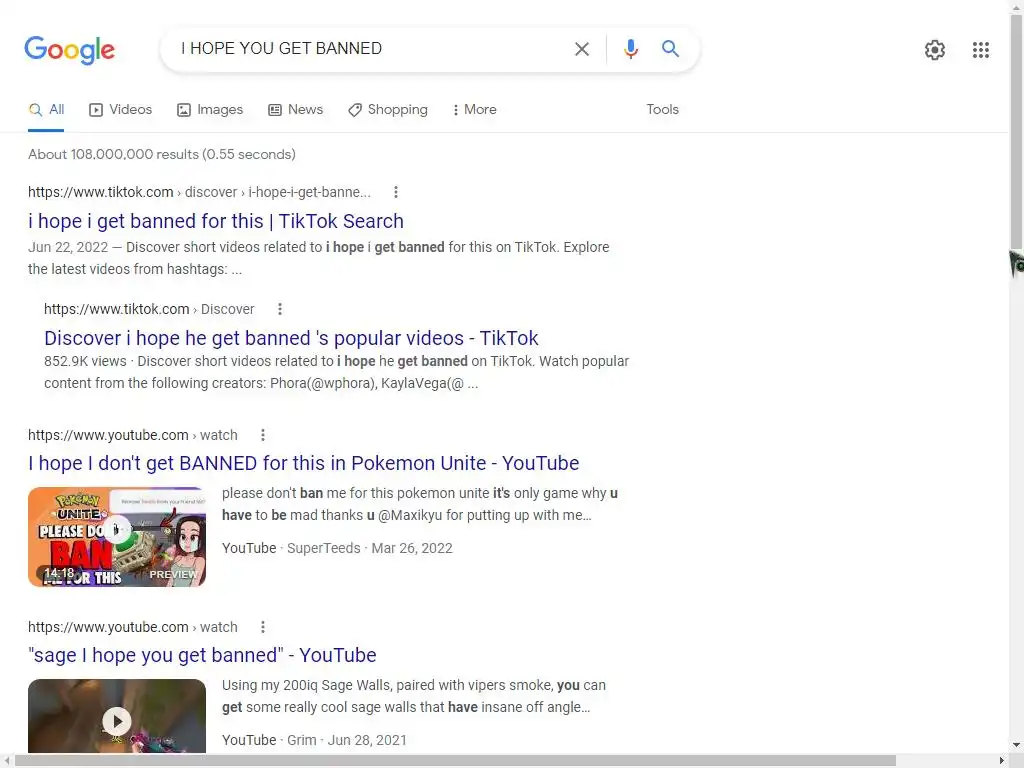Click the scroll right arrow

point(1002,761)
